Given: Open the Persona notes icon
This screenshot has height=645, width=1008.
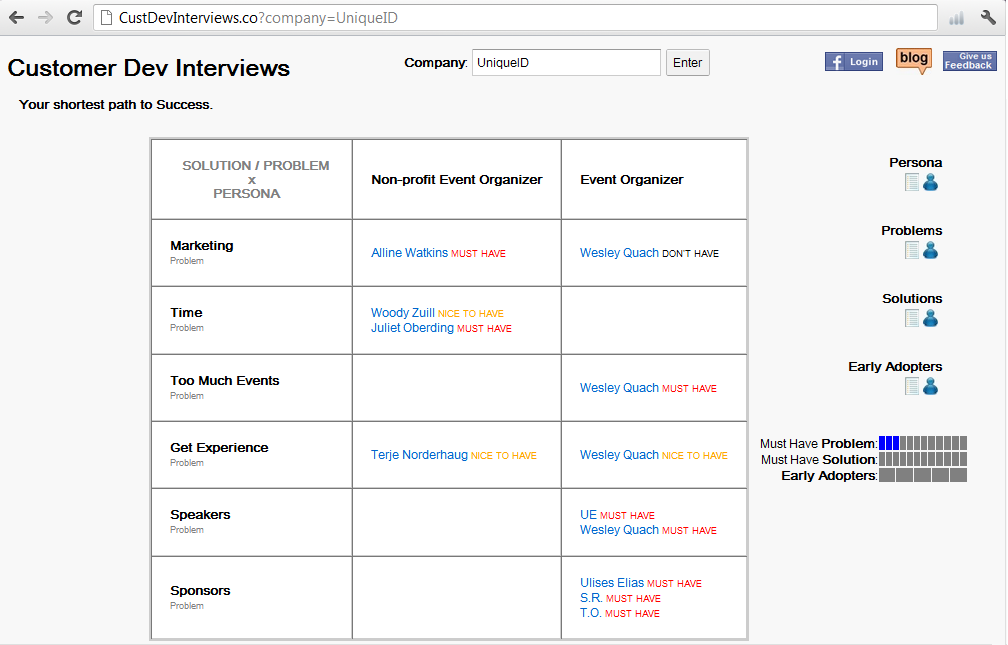Looking at the screenshot, I should point(911,182).
